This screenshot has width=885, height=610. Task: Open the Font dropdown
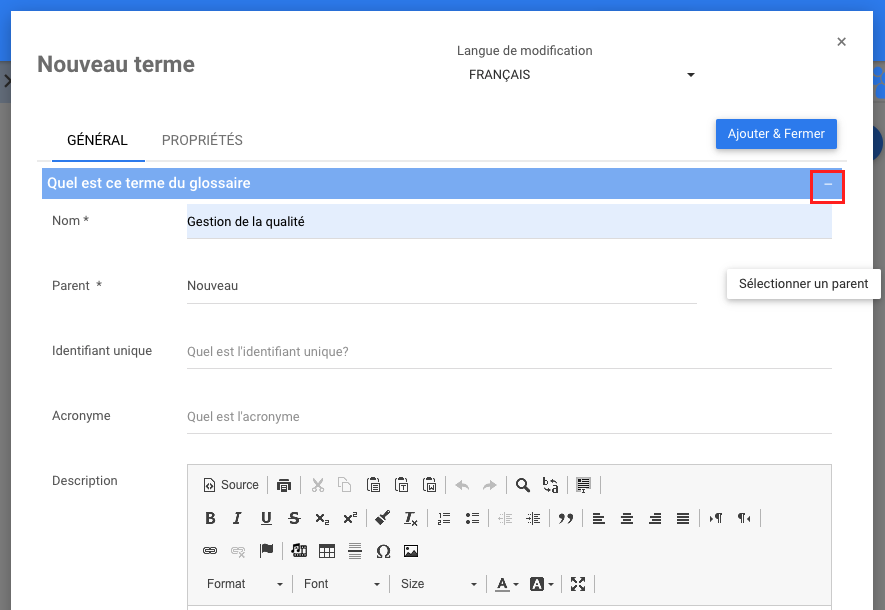[x=341, y=584]
